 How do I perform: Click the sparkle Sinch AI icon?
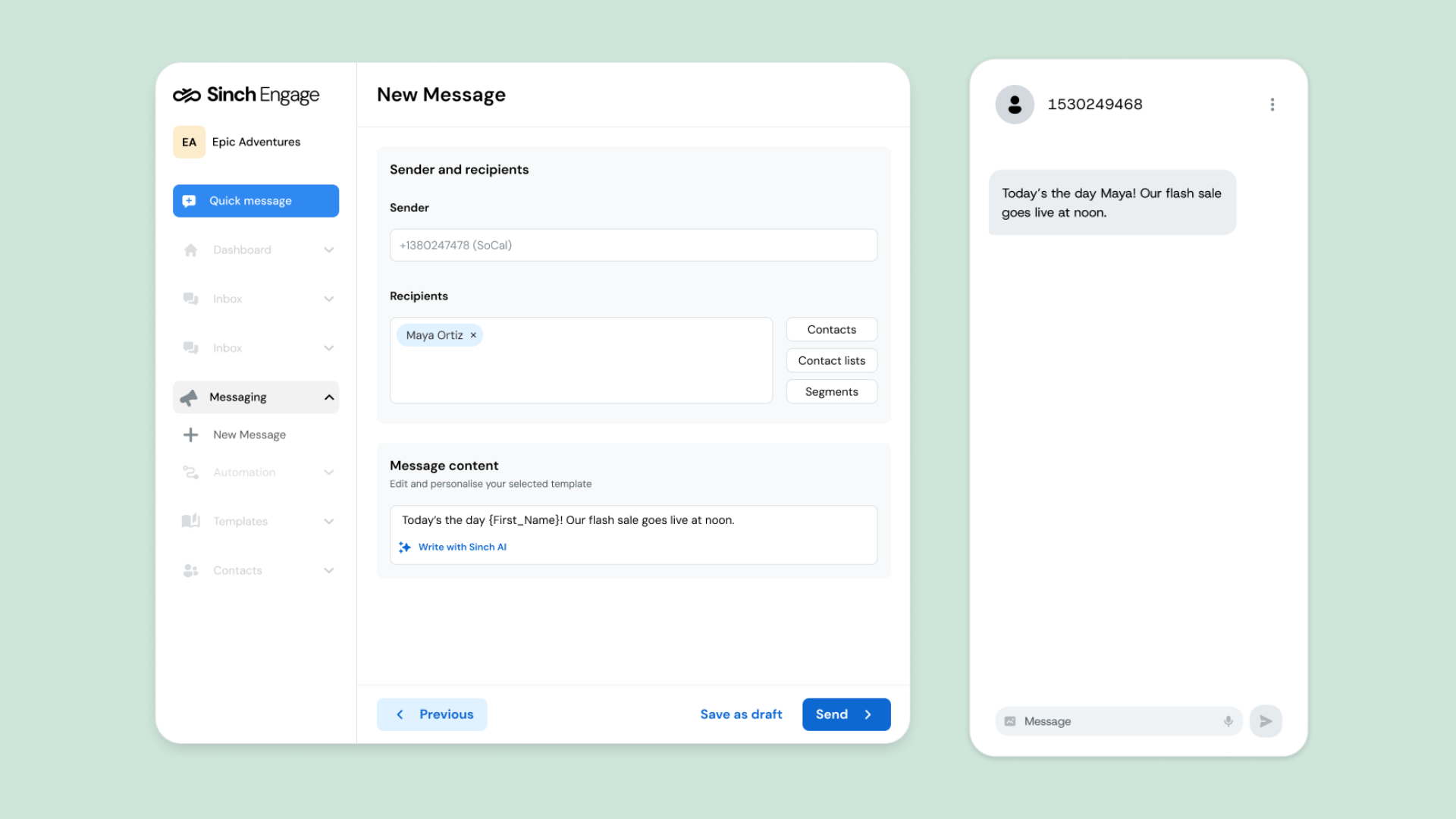tap(405, 547)
